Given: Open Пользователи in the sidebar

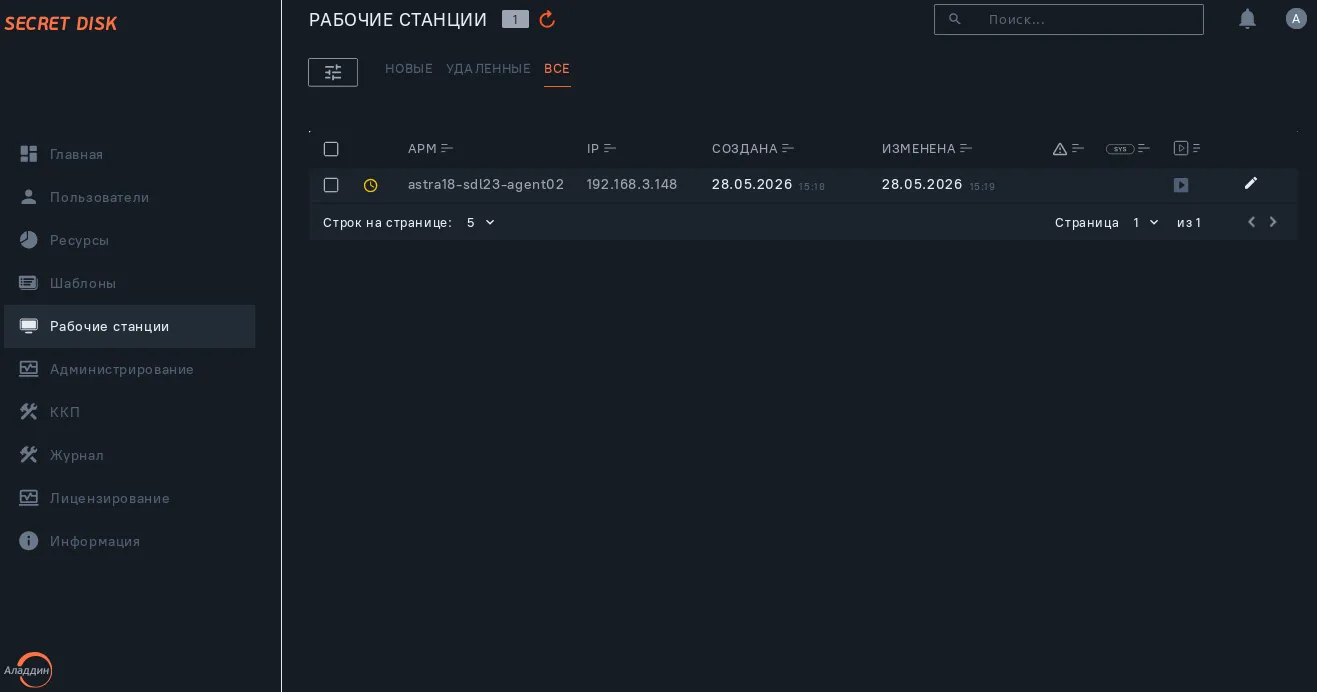Looking at the screenshot, I should (x=129, y=197).
